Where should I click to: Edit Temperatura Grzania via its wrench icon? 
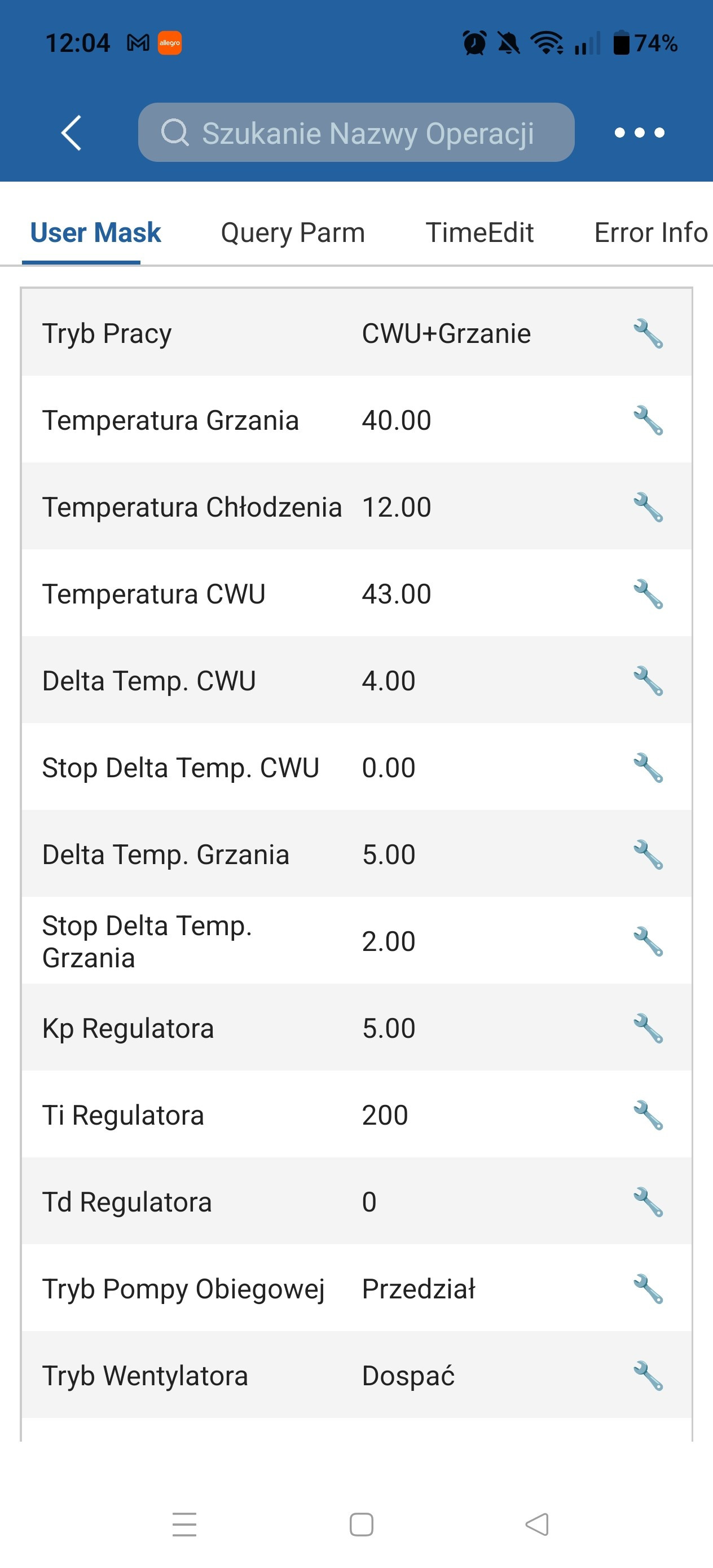pos(648,421)
